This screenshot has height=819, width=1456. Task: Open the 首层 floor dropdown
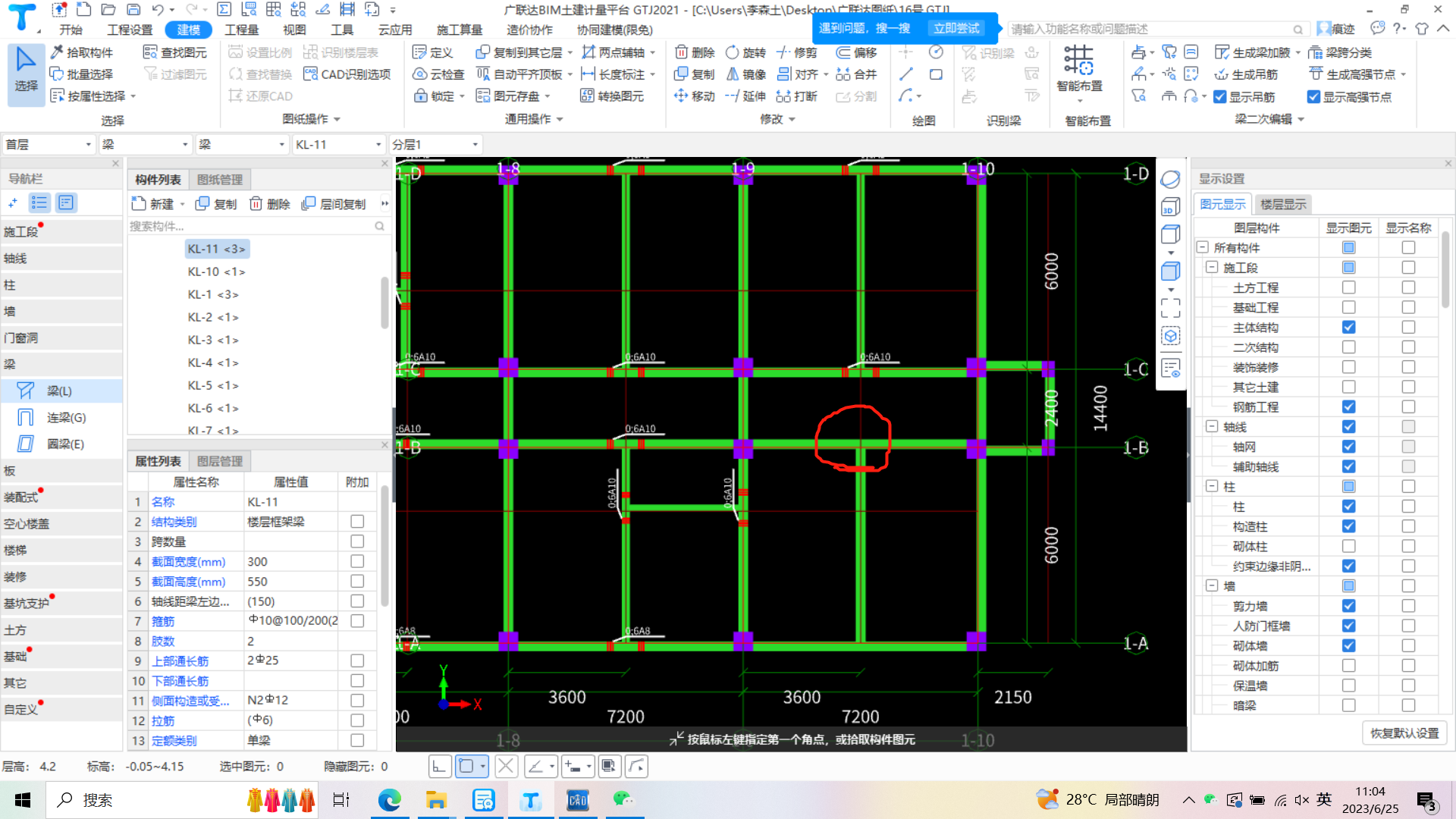[x=49, y=144]
